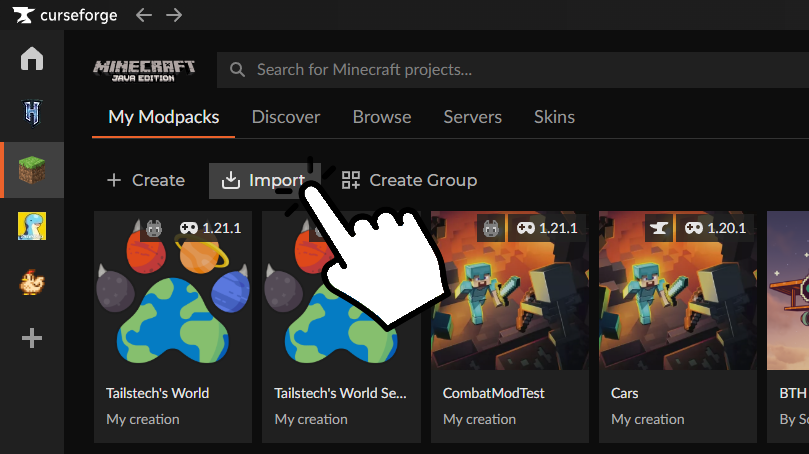Viewport: 809px width, 454px height.
Task: Focus the Search for Minecraft projects field
Action: pyautogui.click(x=513, y=70)
